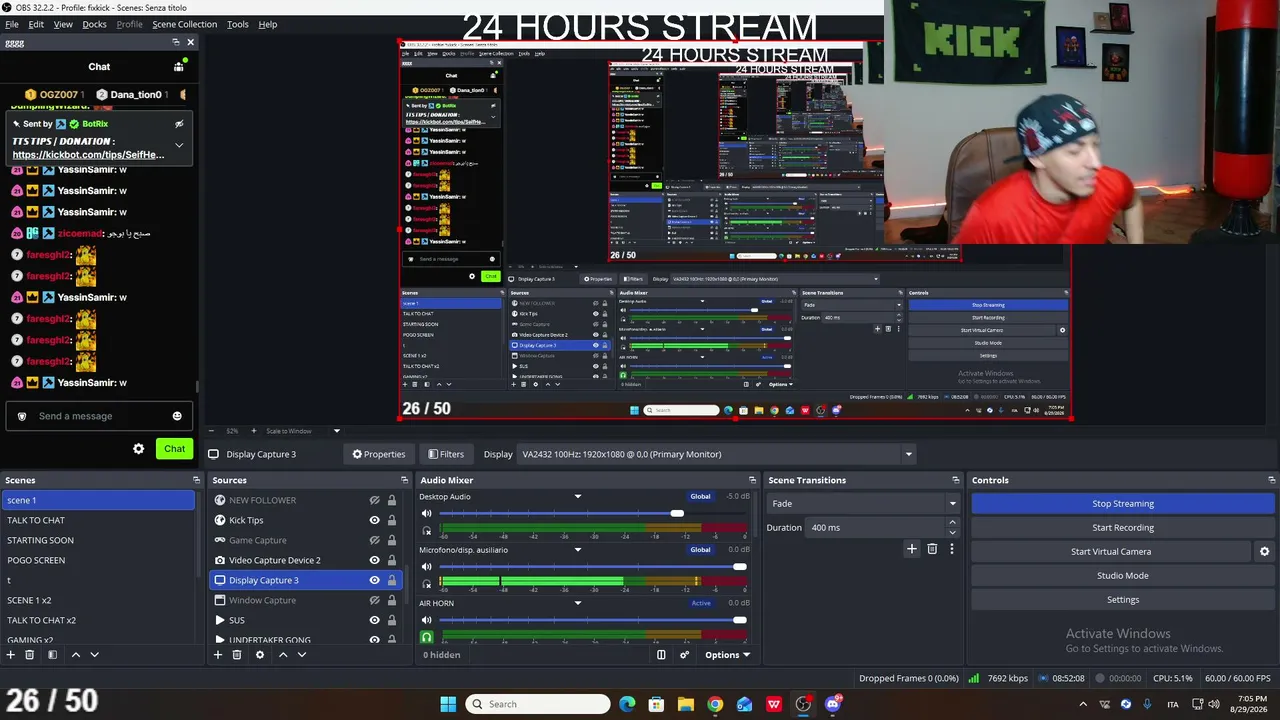1280x720 pixels.
Task: Toggle lock on Display Capture 3 source
Action: 391,580
